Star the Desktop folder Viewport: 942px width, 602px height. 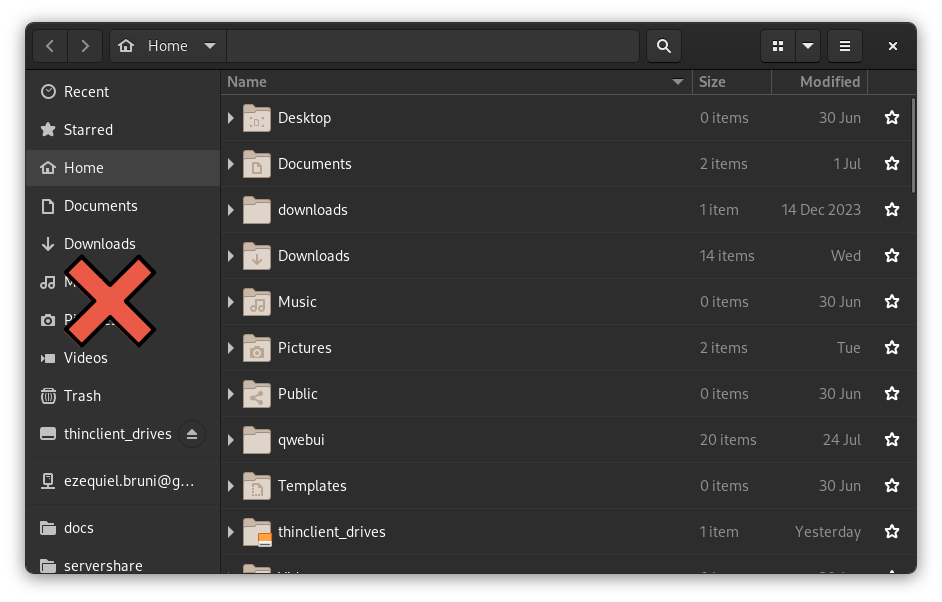click(891, 117)
